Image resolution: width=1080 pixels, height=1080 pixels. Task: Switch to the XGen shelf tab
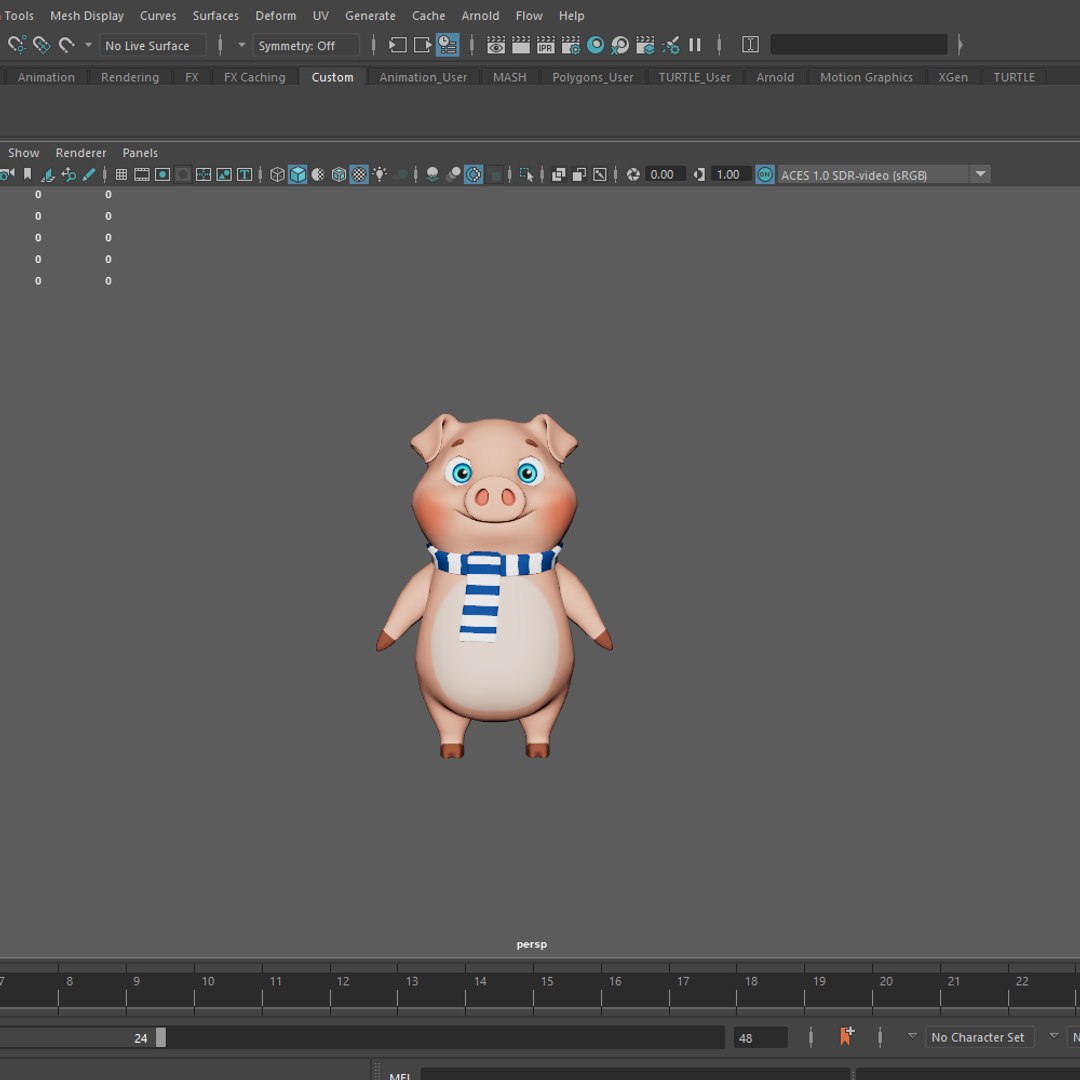point(953,77)
